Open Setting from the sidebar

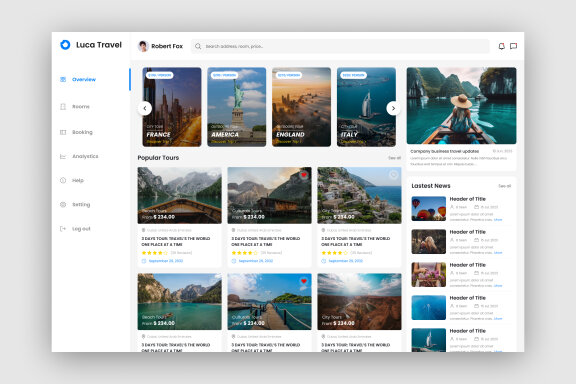coord(81,205)
